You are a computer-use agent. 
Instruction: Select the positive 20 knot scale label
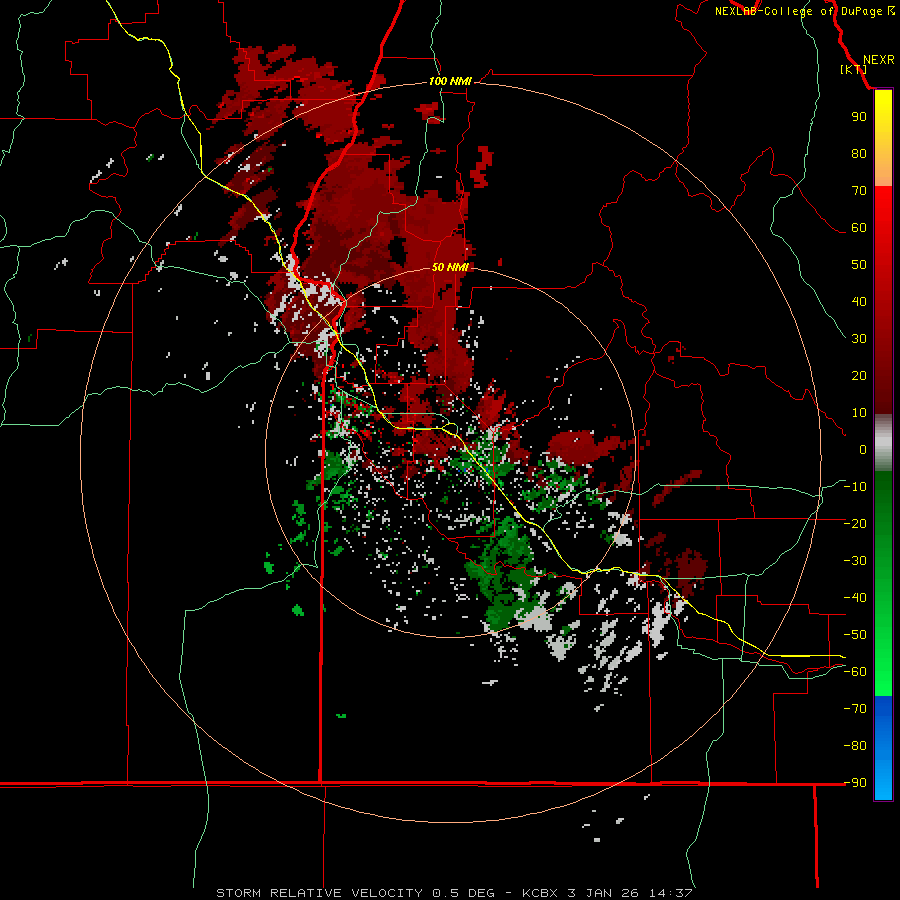[859, 375]
